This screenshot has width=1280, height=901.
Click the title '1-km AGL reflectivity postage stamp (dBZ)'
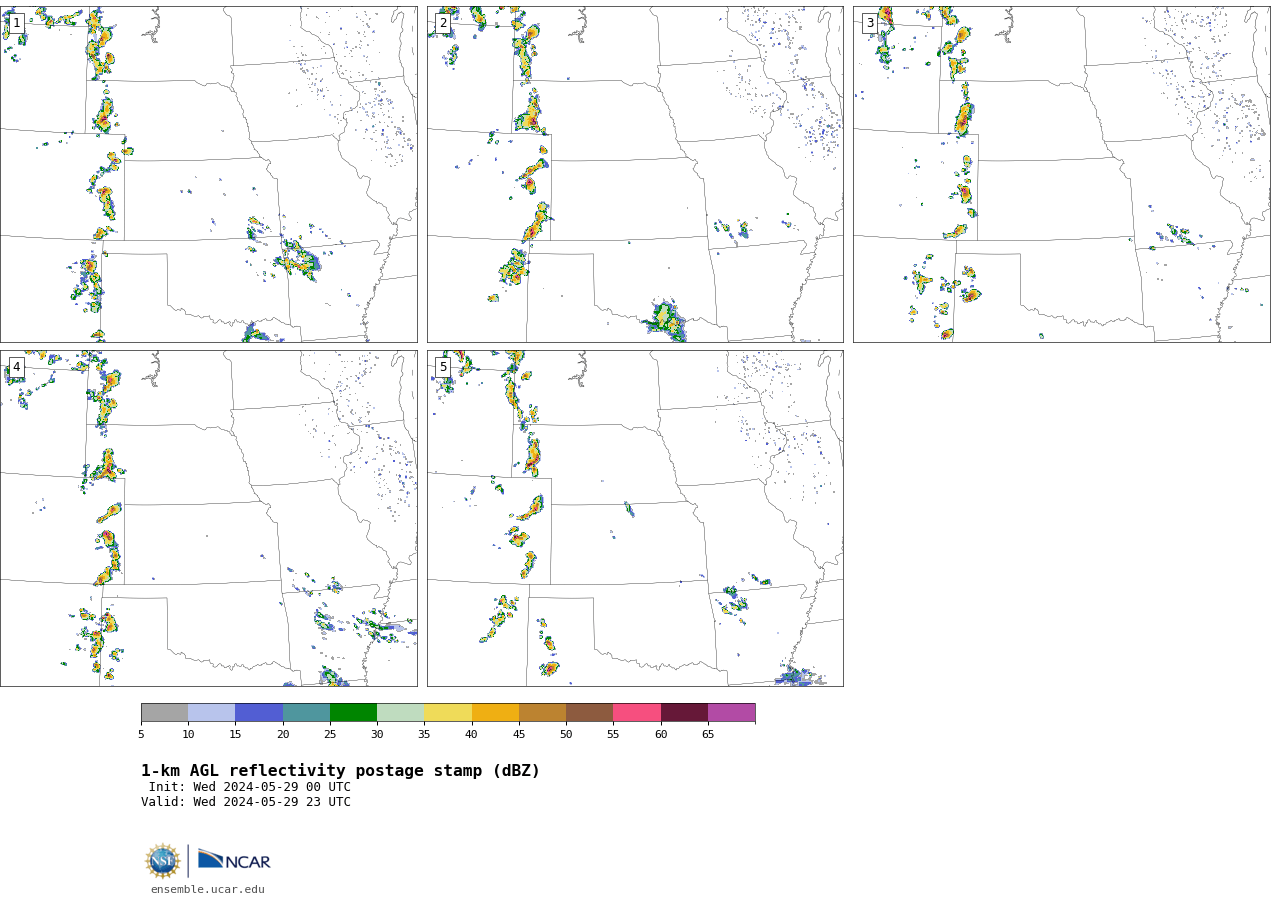pos(340,771)
